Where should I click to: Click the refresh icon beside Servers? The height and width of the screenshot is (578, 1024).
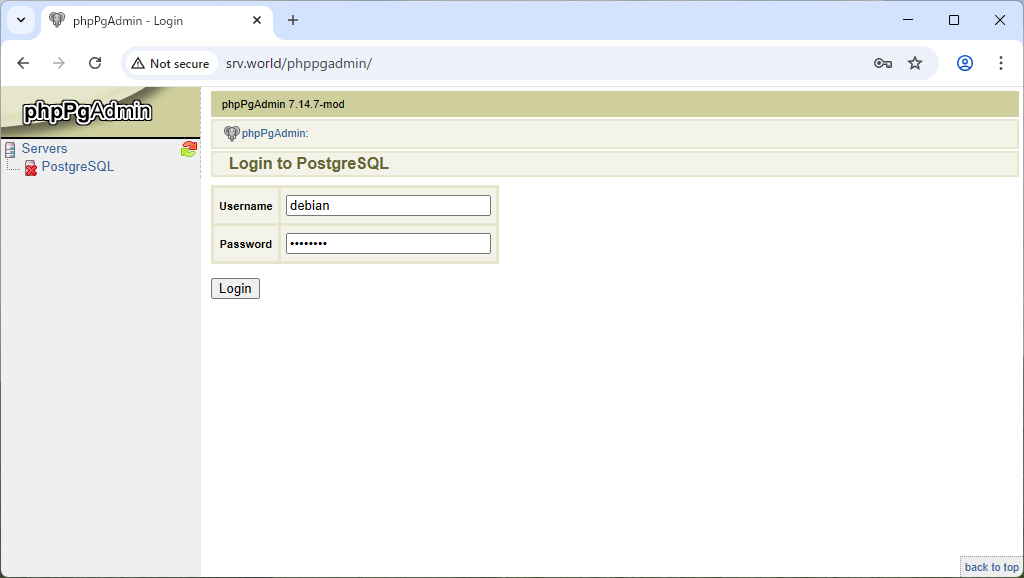pos(189,149)
